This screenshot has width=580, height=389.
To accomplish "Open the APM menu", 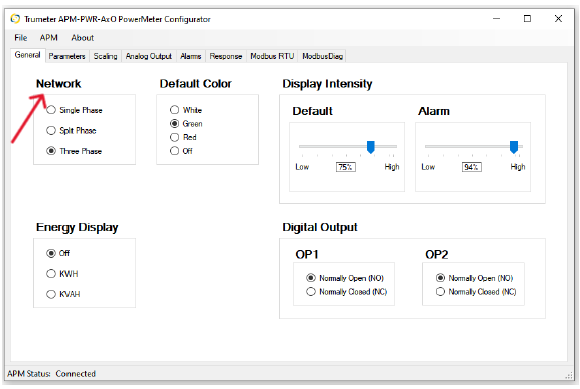I will [x=48, y=38].
